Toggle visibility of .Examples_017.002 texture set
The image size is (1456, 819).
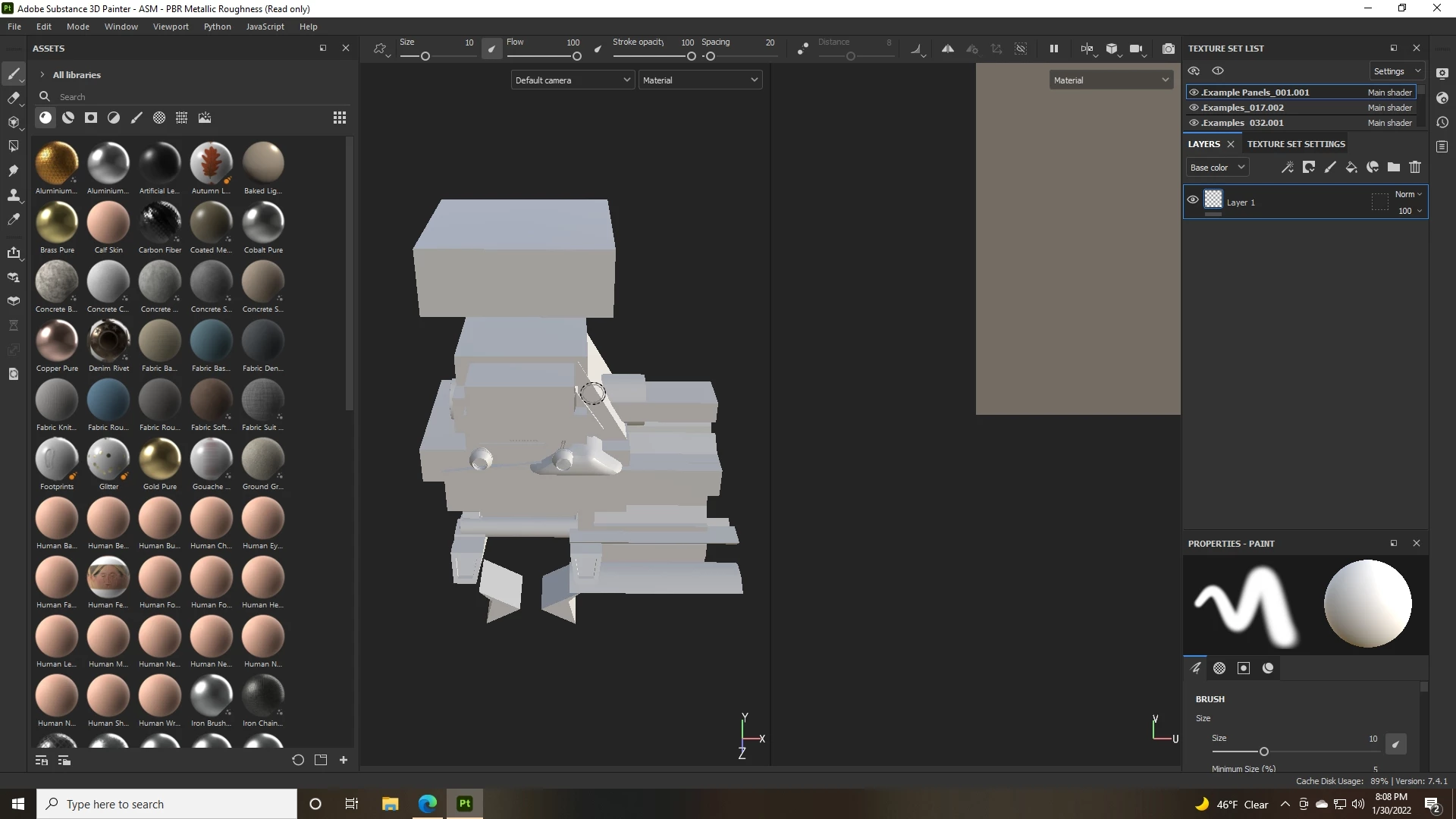point(1194,108)
